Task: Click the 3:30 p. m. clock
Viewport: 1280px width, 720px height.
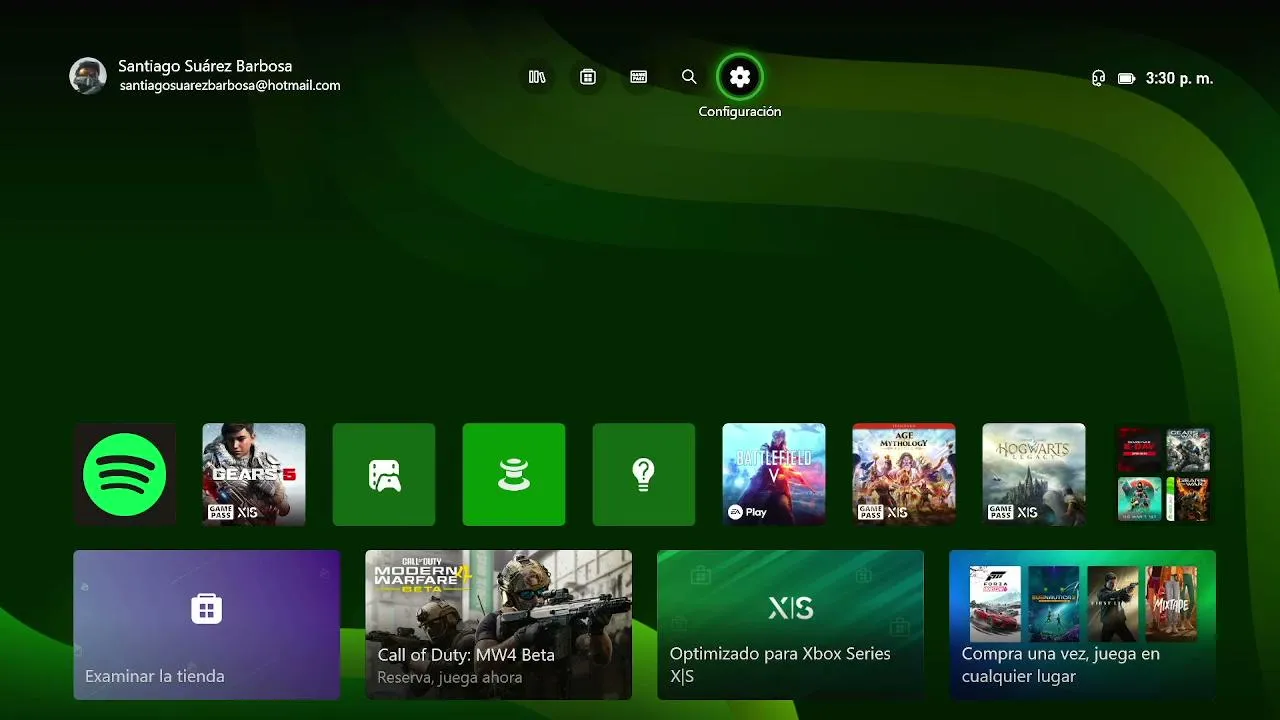Action: coord(1179,78)
